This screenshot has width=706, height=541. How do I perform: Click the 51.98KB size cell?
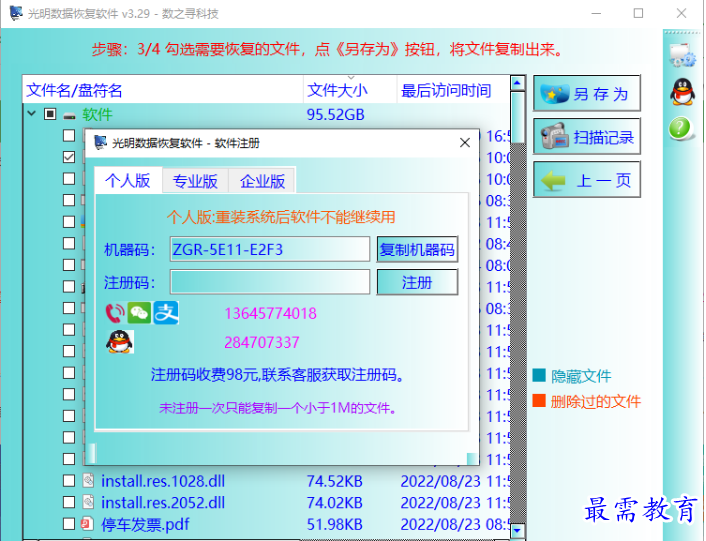tap(334, 524)
